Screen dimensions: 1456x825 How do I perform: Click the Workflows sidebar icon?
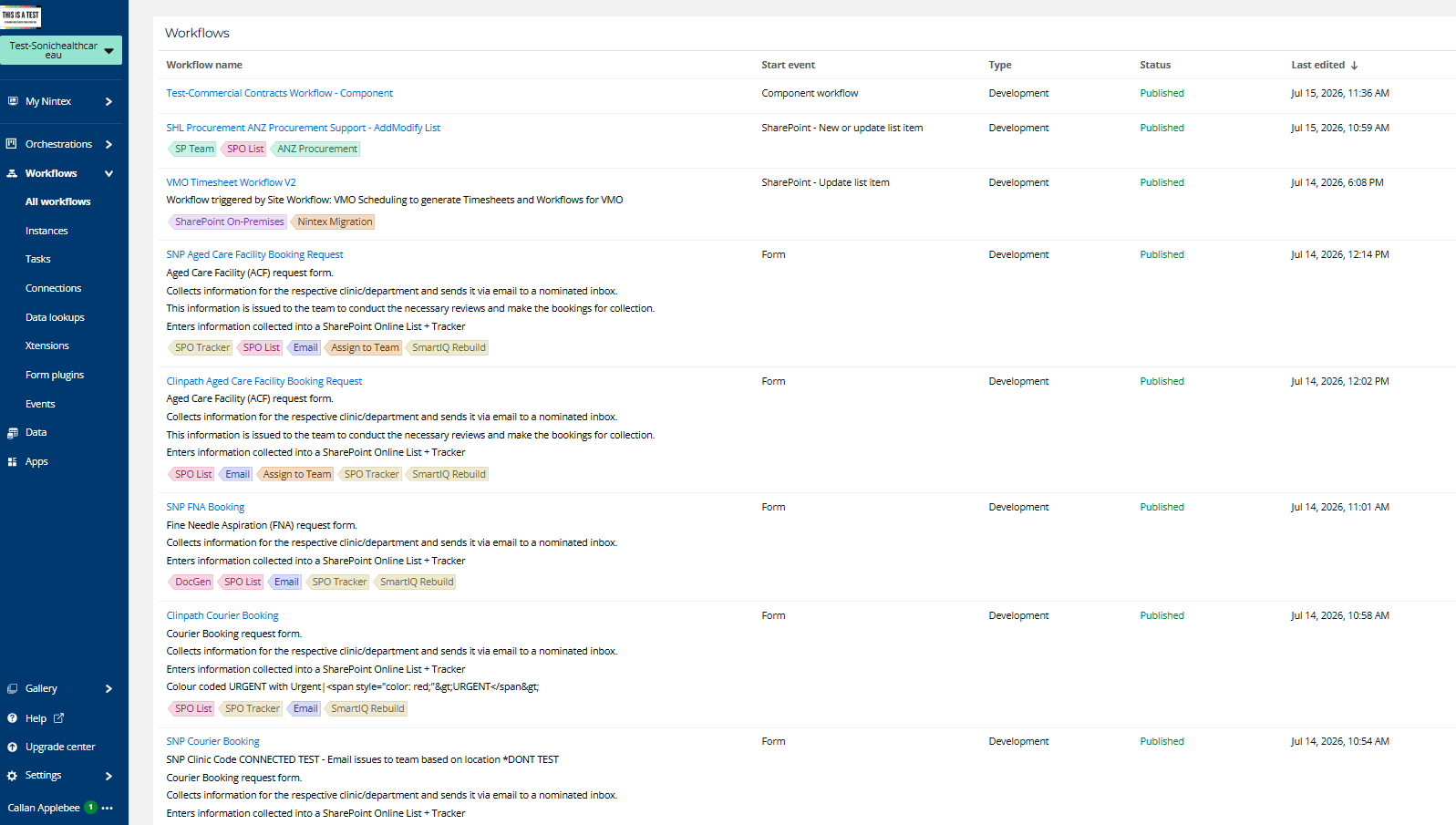click(x=12, y=173)
